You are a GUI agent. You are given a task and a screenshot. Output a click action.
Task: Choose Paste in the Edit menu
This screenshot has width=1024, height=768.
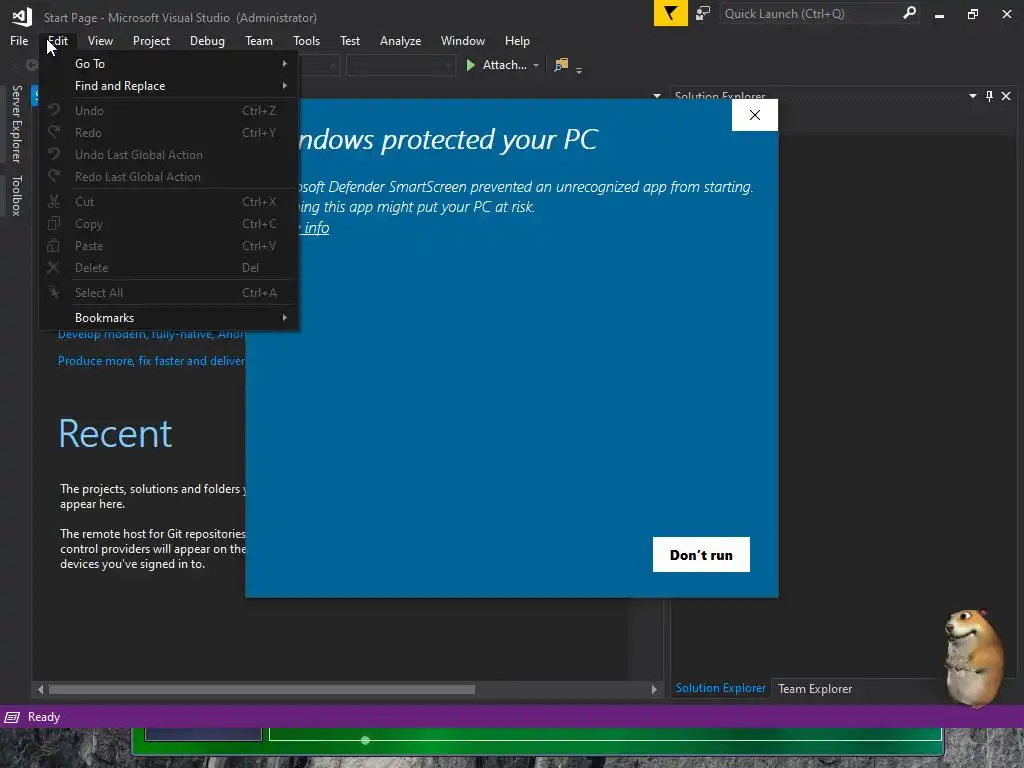(168, 246)
